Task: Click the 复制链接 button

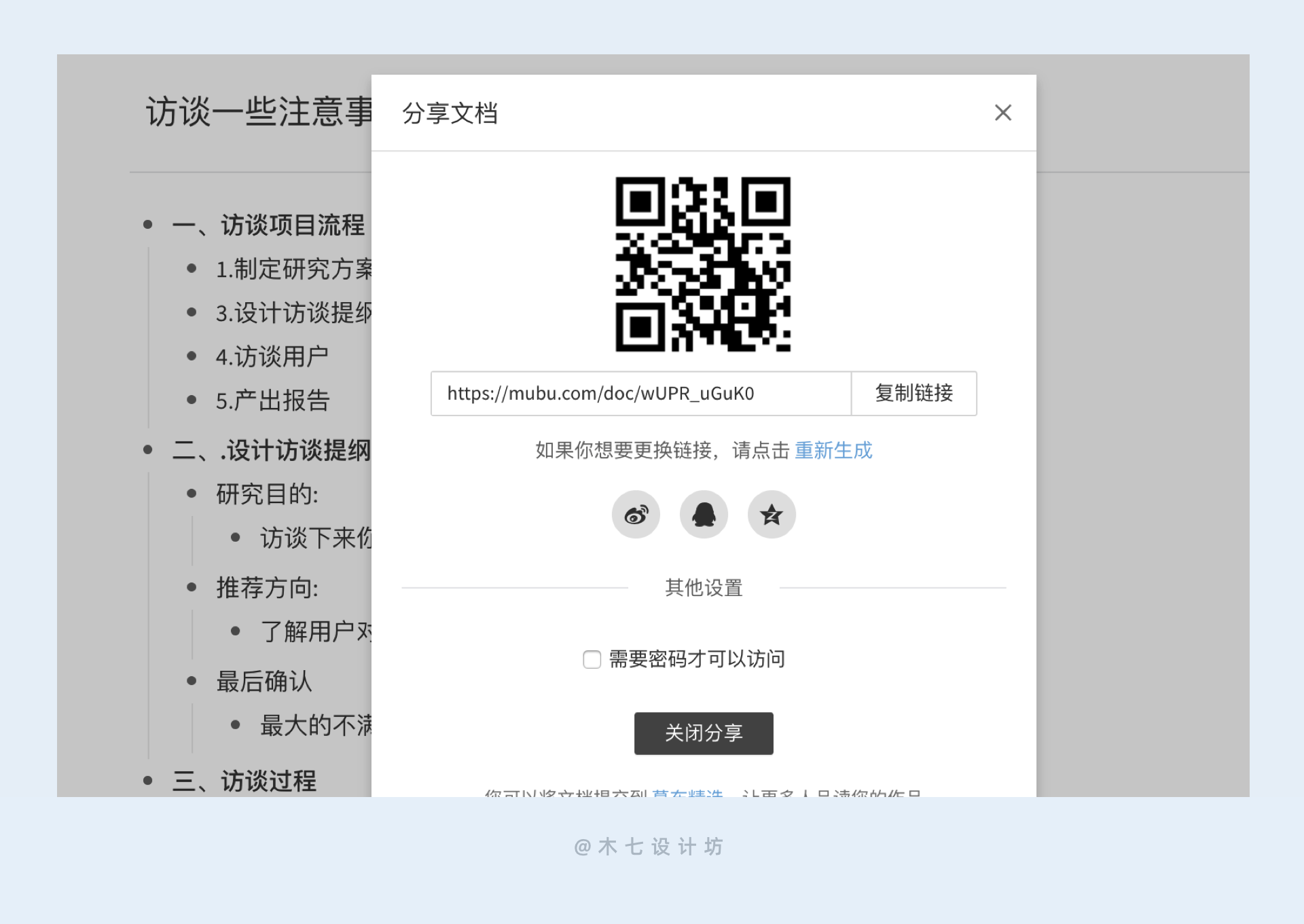Action: coord(913,393)
